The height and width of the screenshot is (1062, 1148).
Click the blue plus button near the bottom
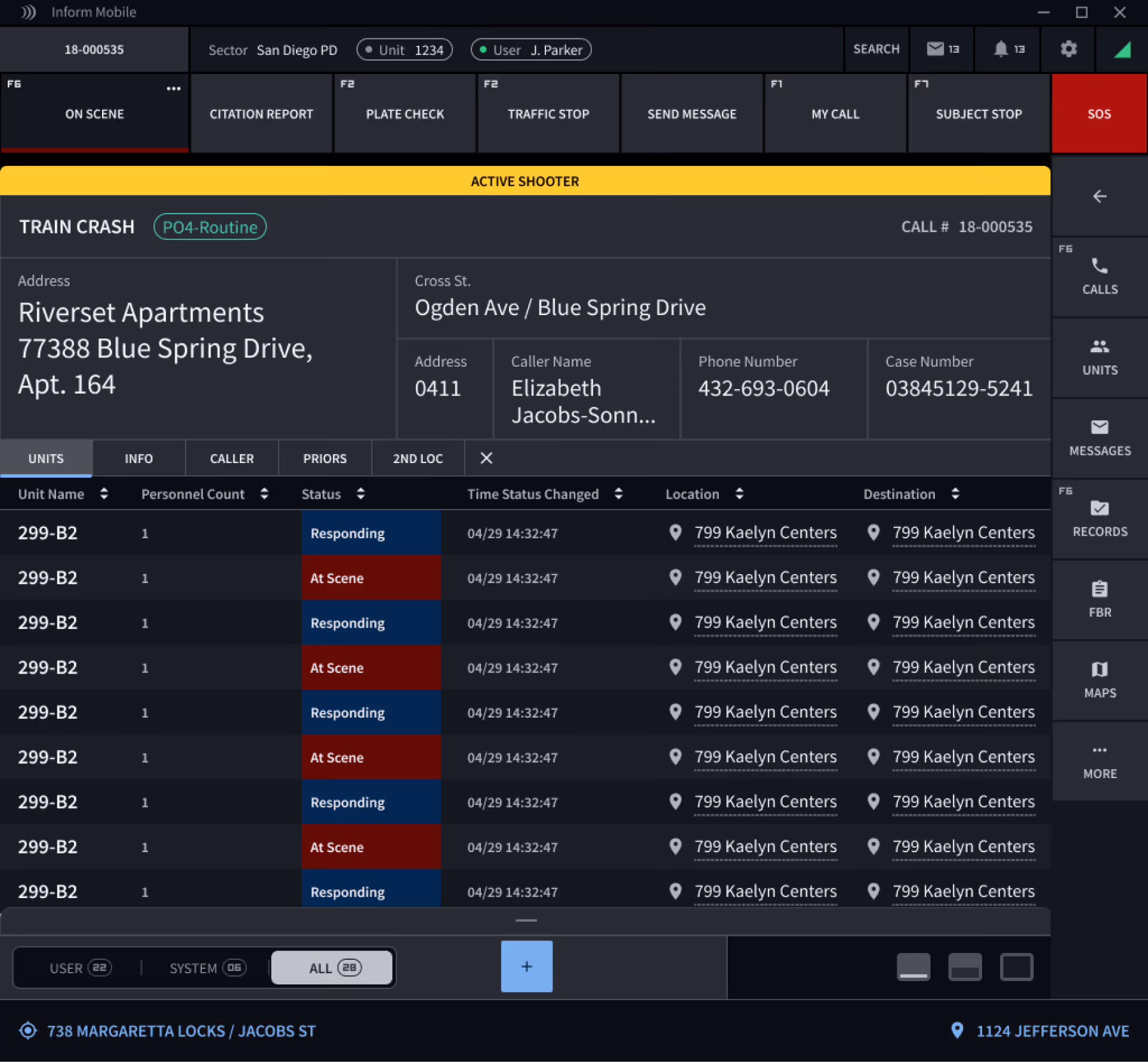coord(526,966)
